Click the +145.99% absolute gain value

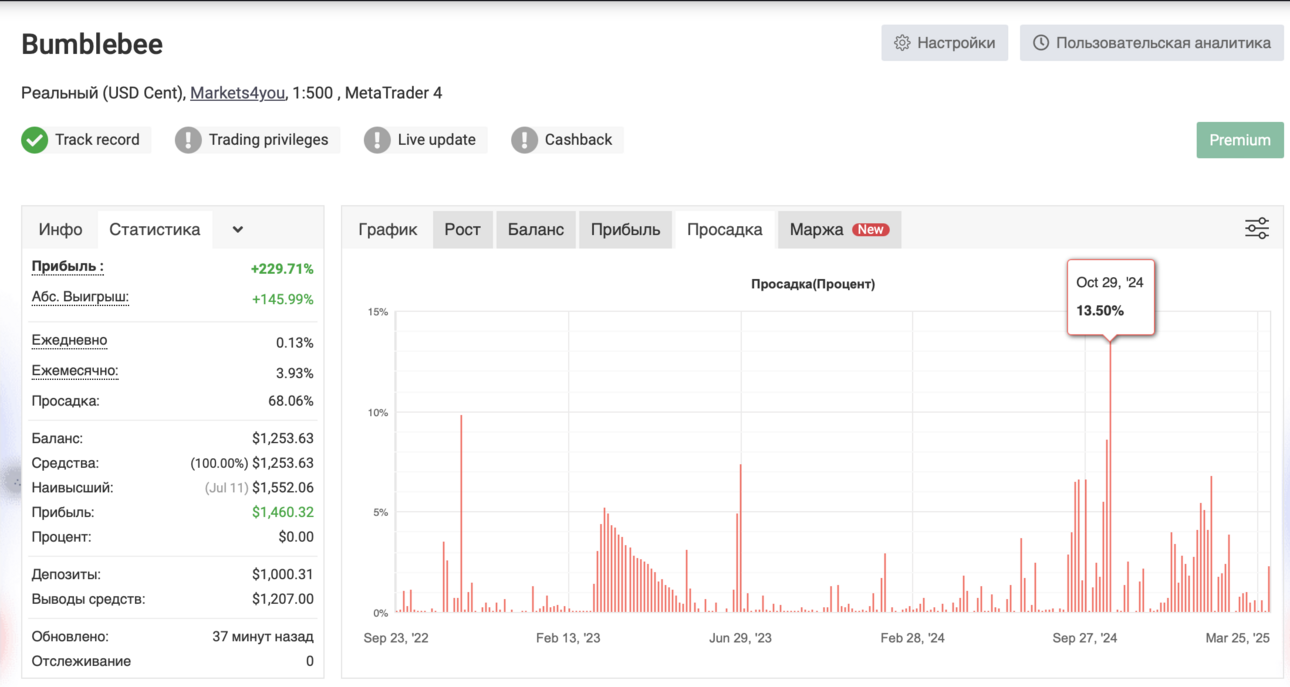[282, 299]
